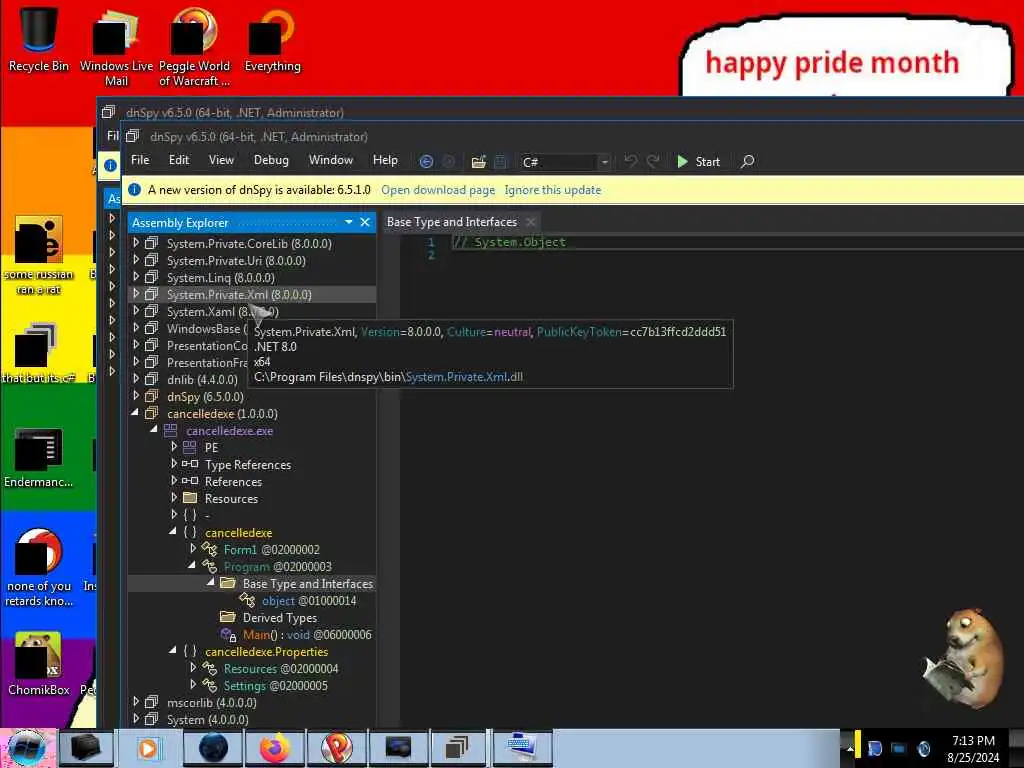Click the Open download page link
The width and height of the screenshot is (1024, 768).
point(438,190)
